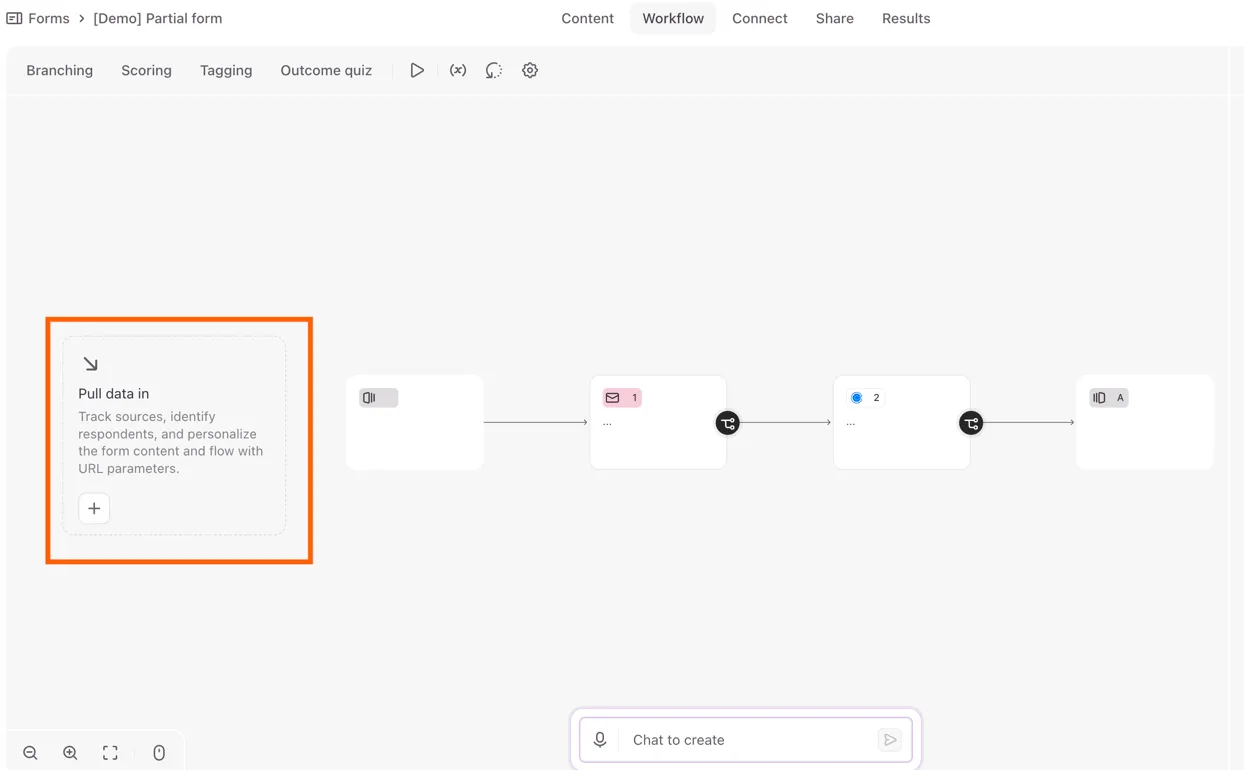Image resolution: width=1244 pixels, height=770 pixels.
Task: Click the ending screen icon on node A
Action: pyautogui.click(x=1100, y=398)
